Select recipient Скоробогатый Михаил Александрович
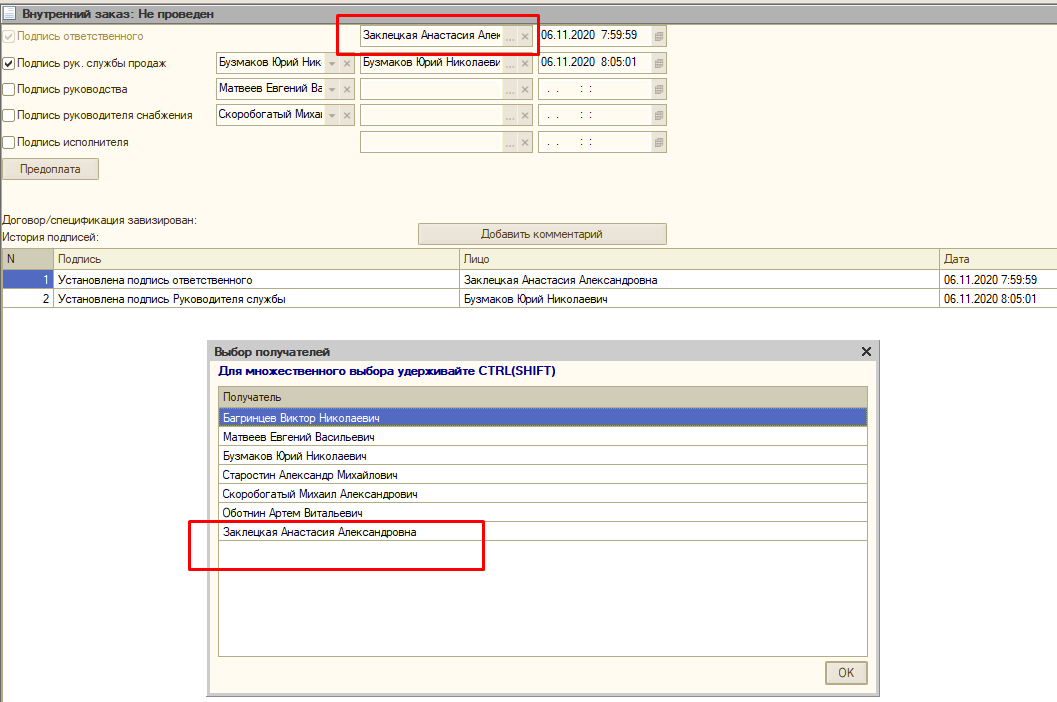 click(x=543, y=494)
